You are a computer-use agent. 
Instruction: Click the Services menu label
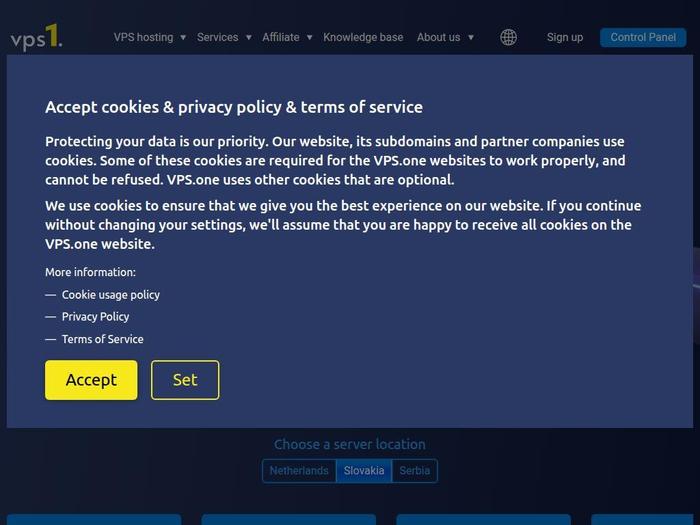tap(217, 37)
